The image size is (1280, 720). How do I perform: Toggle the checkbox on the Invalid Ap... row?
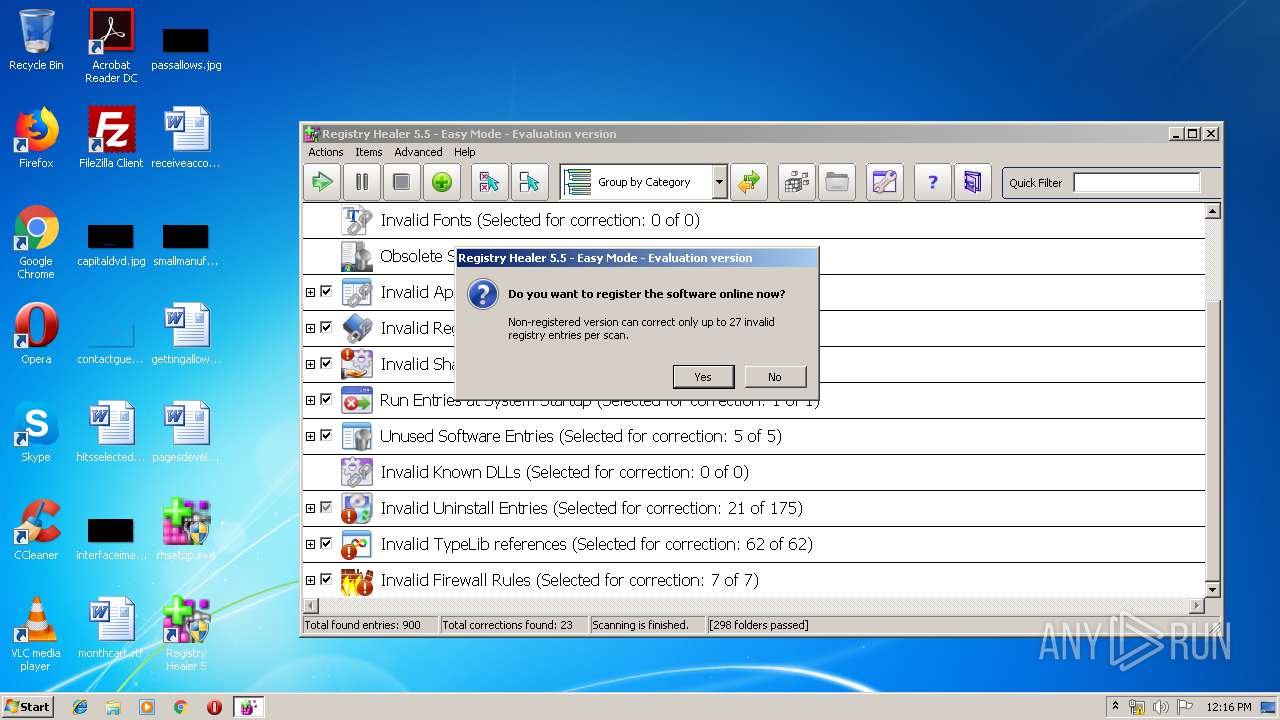(x=326, y=292)
